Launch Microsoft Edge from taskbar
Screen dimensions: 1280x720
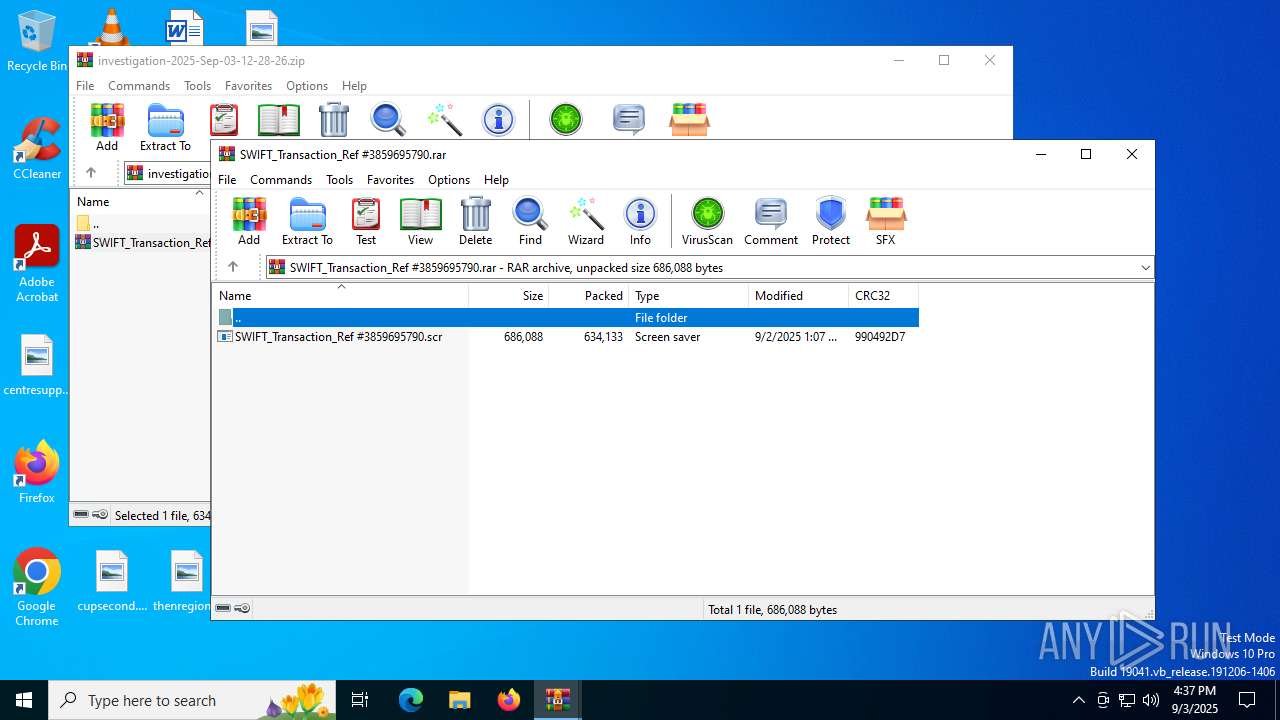[x=411, y=700]
